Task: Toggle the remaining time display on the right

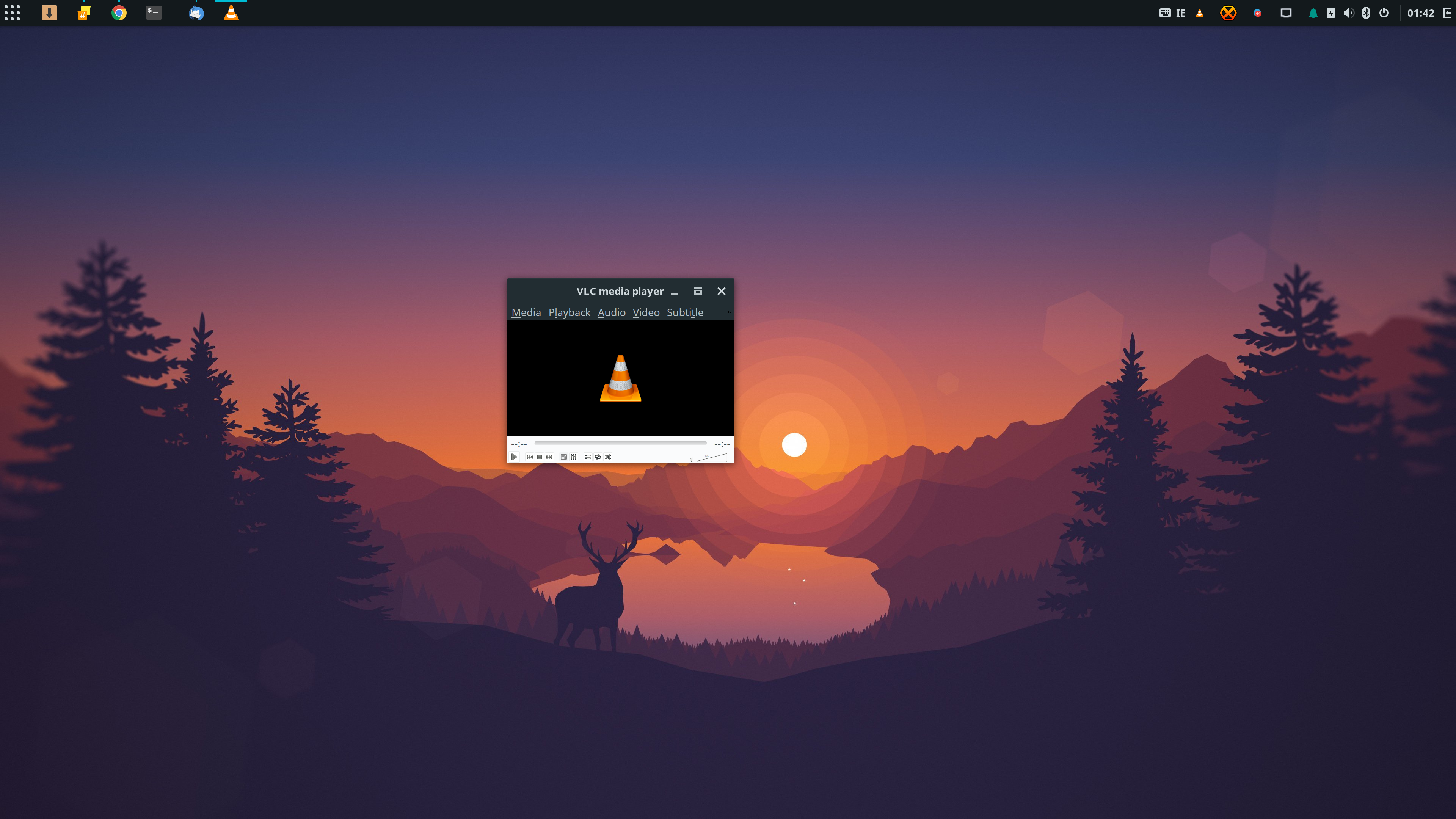Action: pyautogui.click(x=722, y=444)
